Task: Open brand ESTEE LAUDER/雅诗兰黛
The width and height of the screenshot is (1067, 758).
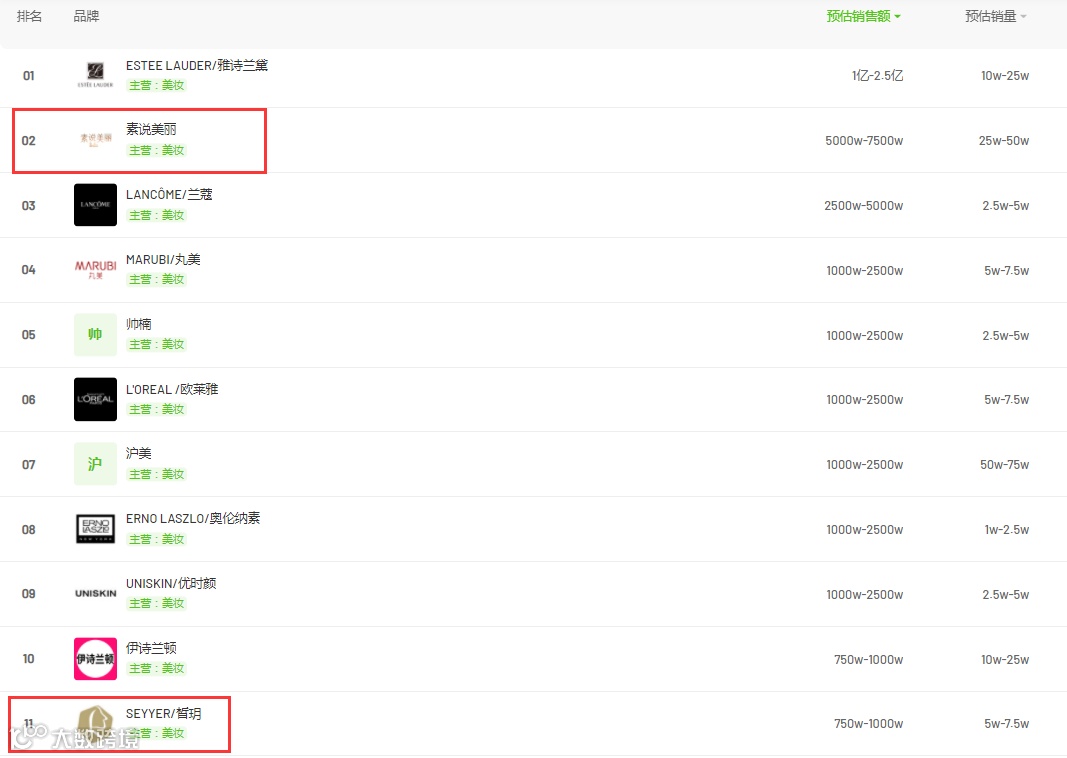Action: click(197, 65)
